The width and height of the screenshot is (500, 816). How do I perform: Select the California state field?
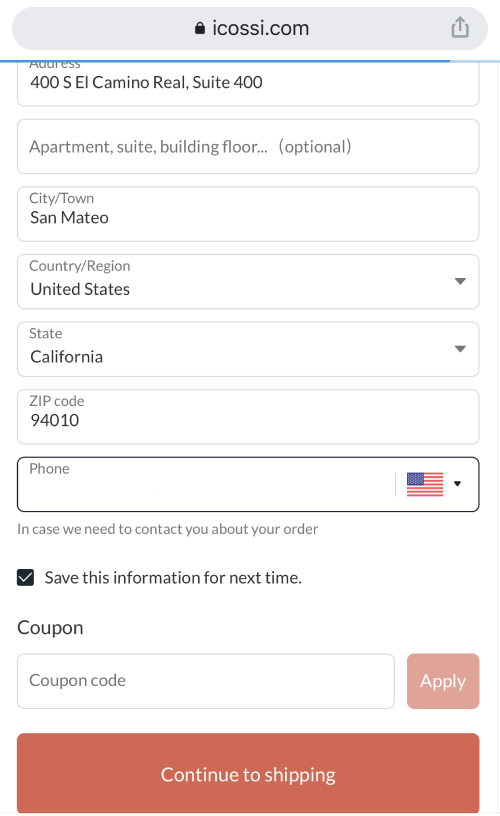tap(248, 349)
